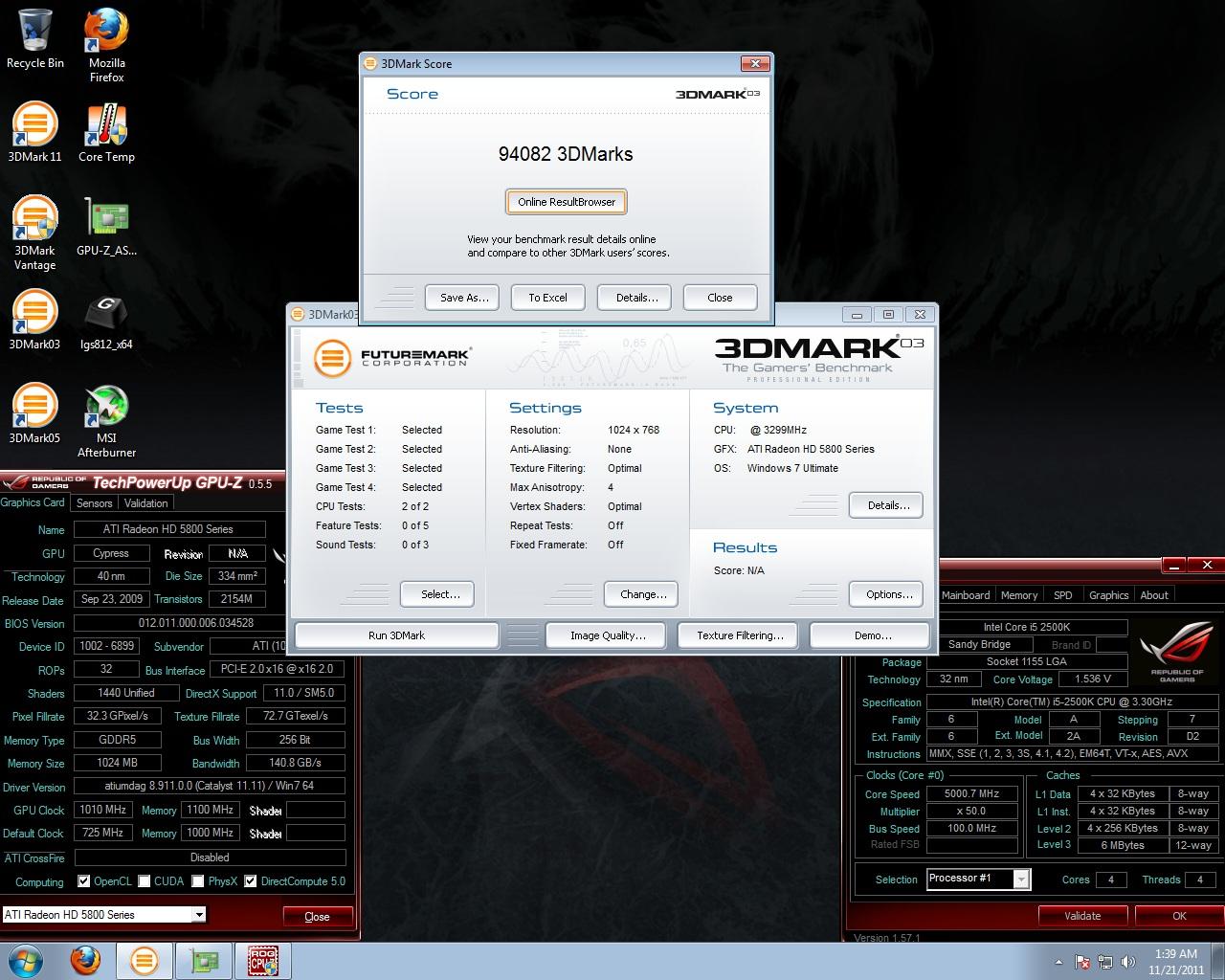The width and height of the screenshot is (1225, 980).
Task: Open the GPU selection dropdown in GPU-Z
Action: [103, 915]
